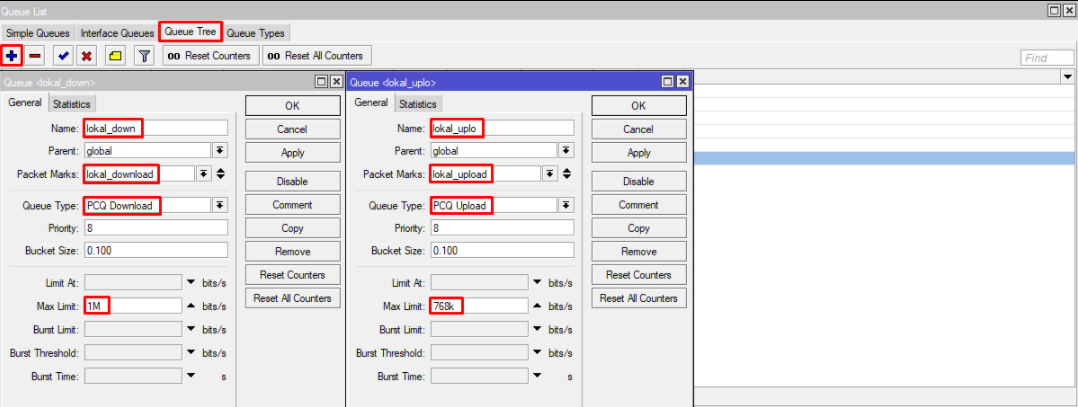Open column dropdown arrow beside Find box
Screen dimensions: 1078x407
coord(1068,76)
